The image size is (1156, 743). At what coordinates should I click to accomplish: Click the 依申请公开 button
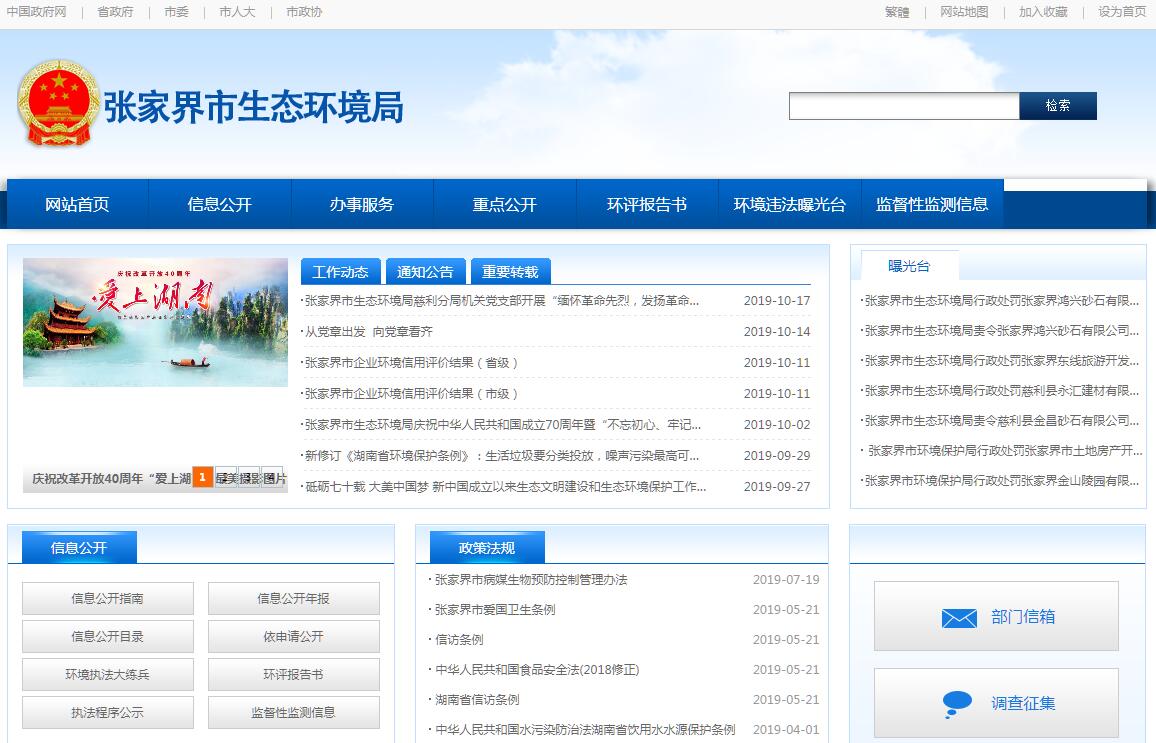tap(293, 637)
